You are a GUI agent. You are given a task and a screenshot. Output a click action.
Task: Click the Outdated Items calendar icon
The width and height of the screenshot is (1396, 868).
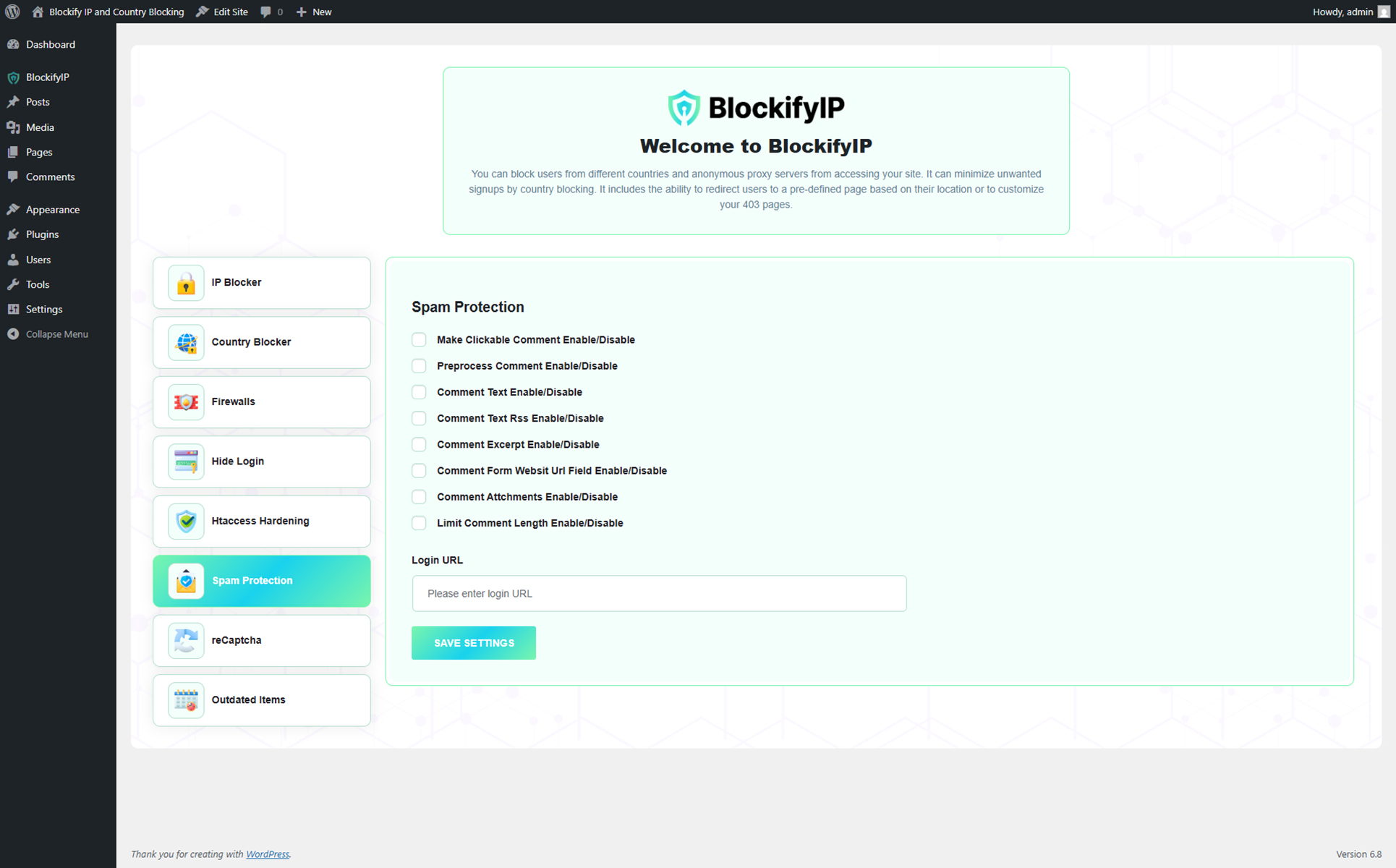tap(186, 700)
